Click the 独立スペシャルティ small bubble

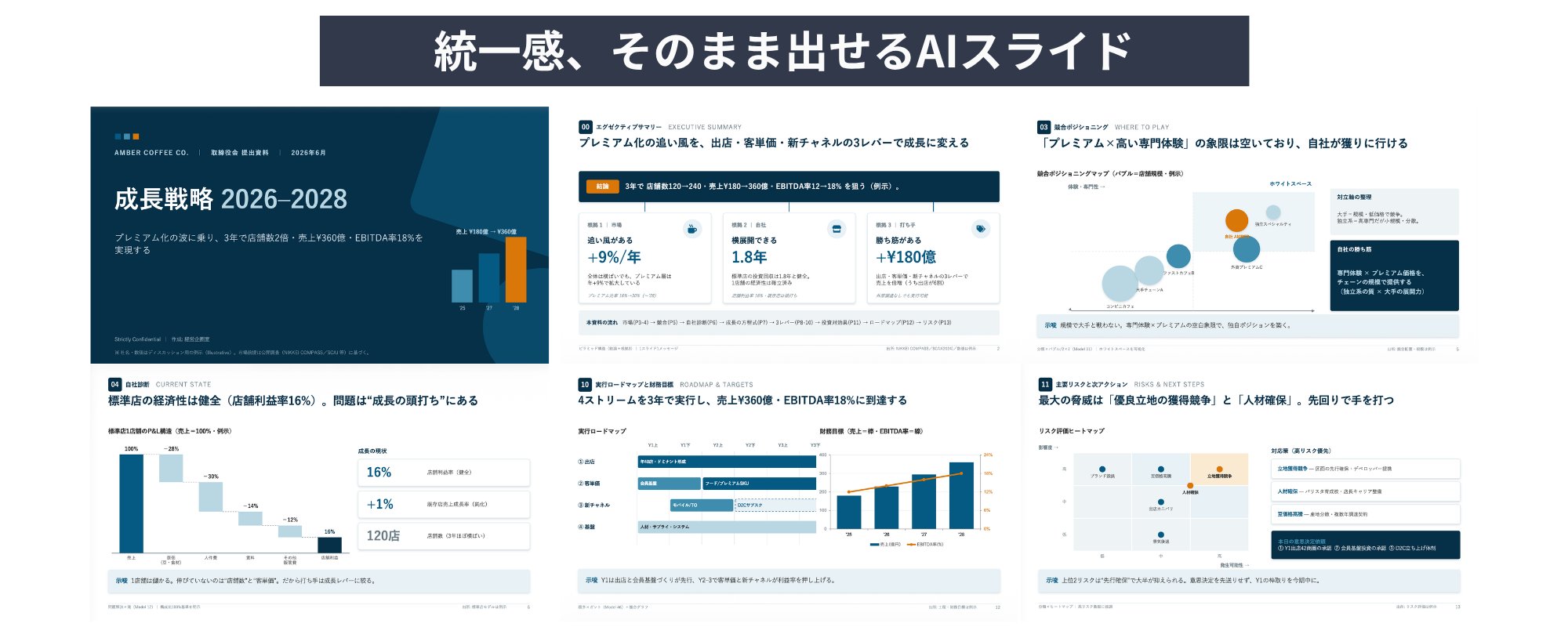(1273, 212)
